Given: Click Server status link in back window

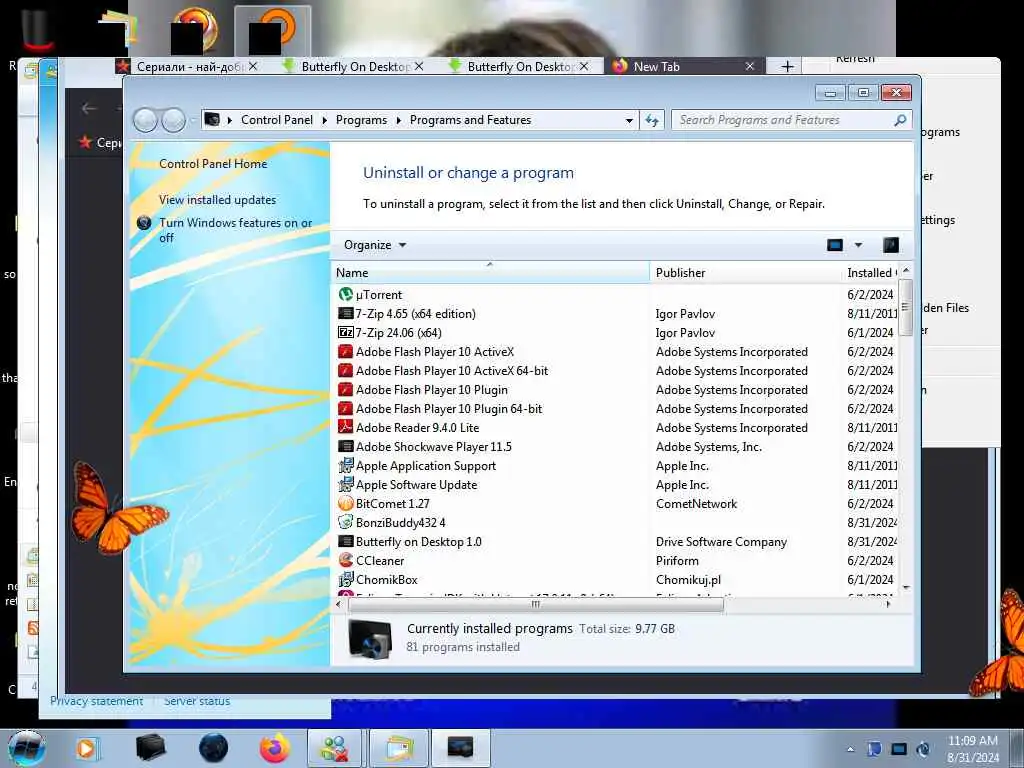Looking at the screenshot, I should pyautogui.click(x=197, y=701).
